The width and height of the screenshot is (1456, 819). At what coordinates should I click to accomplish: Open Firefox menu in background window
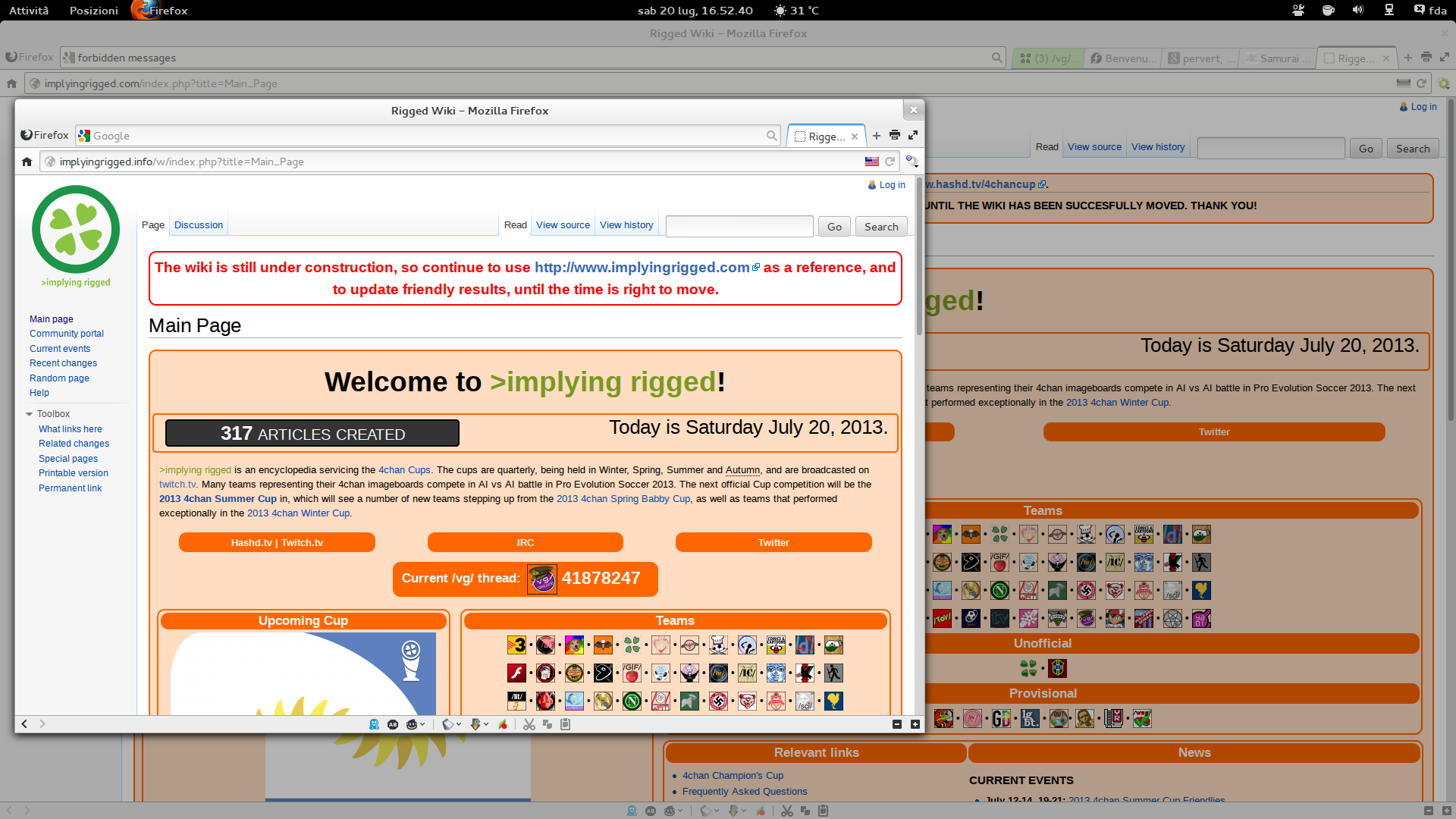click(30, 57)
